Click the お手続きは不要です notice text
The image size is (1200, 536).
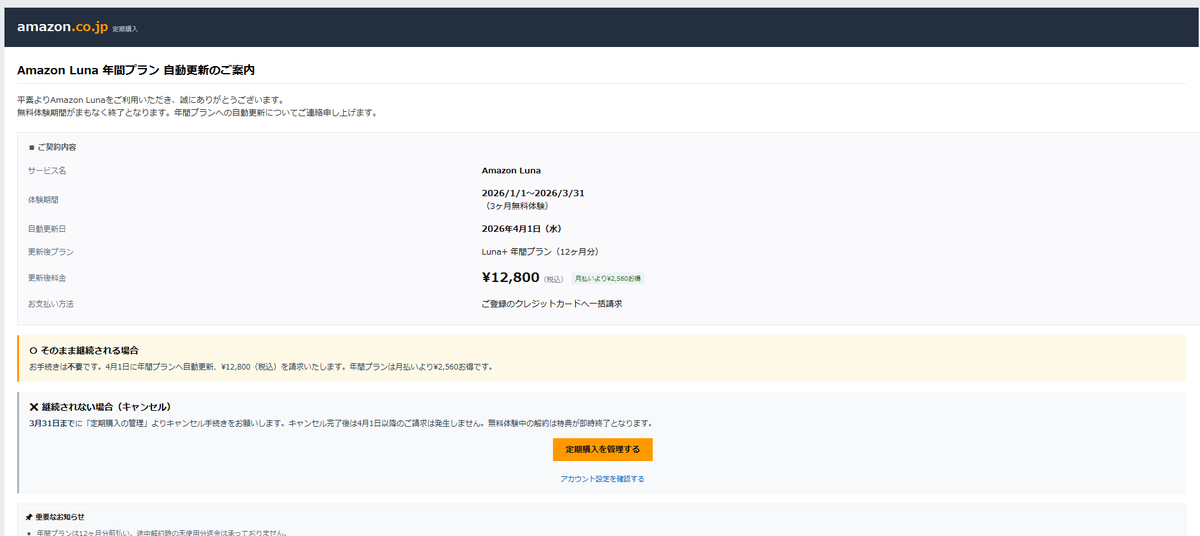point(262,366)
